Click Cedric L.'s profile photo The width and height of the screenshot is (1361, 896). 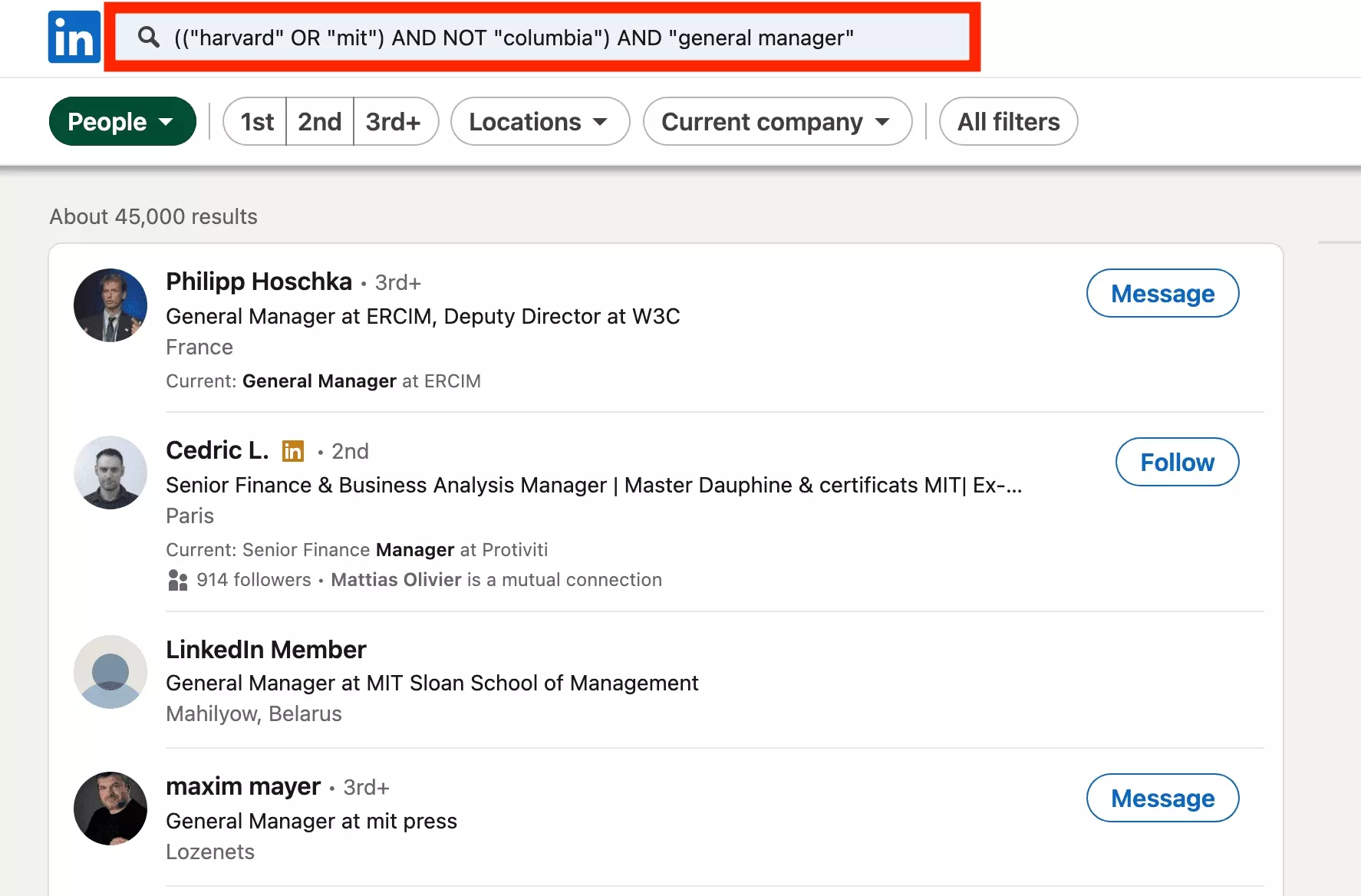pos(110,473)
